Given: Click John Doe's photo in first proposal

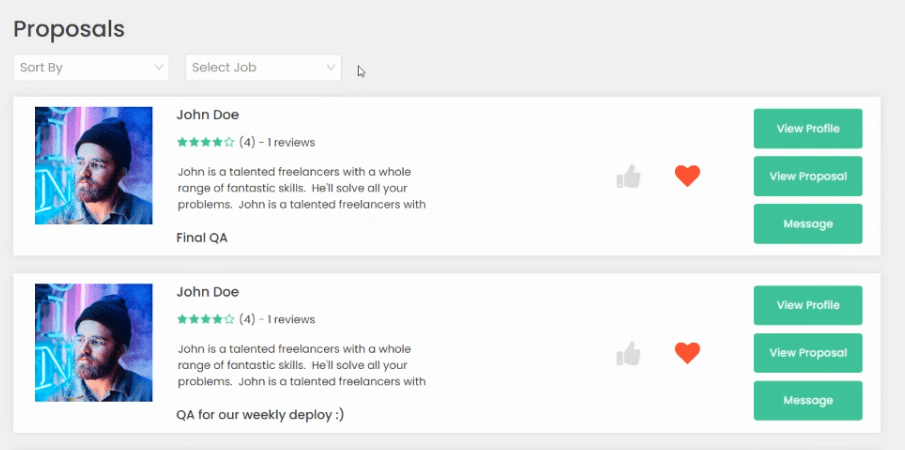Looking at the screenshot, I should pyautogui.click(x=94, y=166).
